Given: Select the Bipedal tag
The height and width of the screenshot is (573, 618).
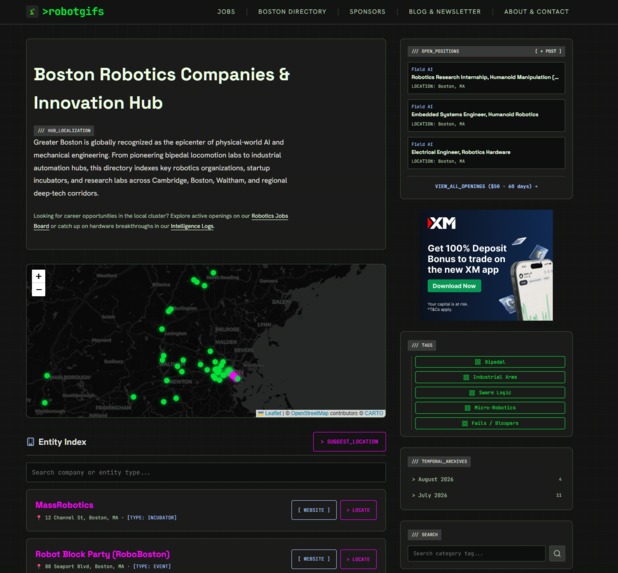Looking at the screenshot, I should [x=490, y=362].
